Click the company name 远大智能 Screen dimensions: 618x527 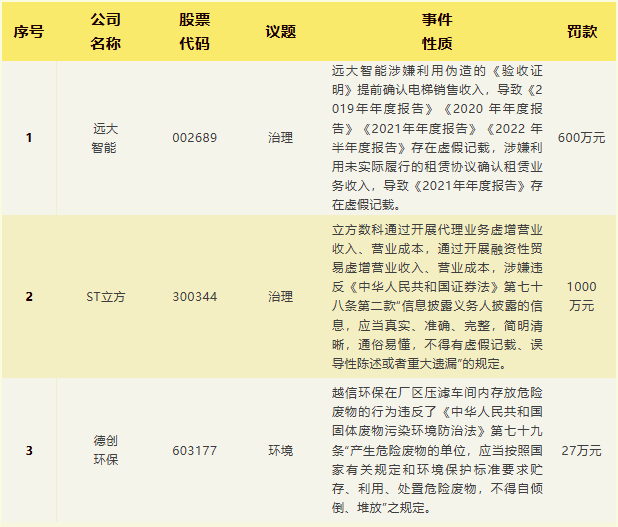click(x=105, y=138)
